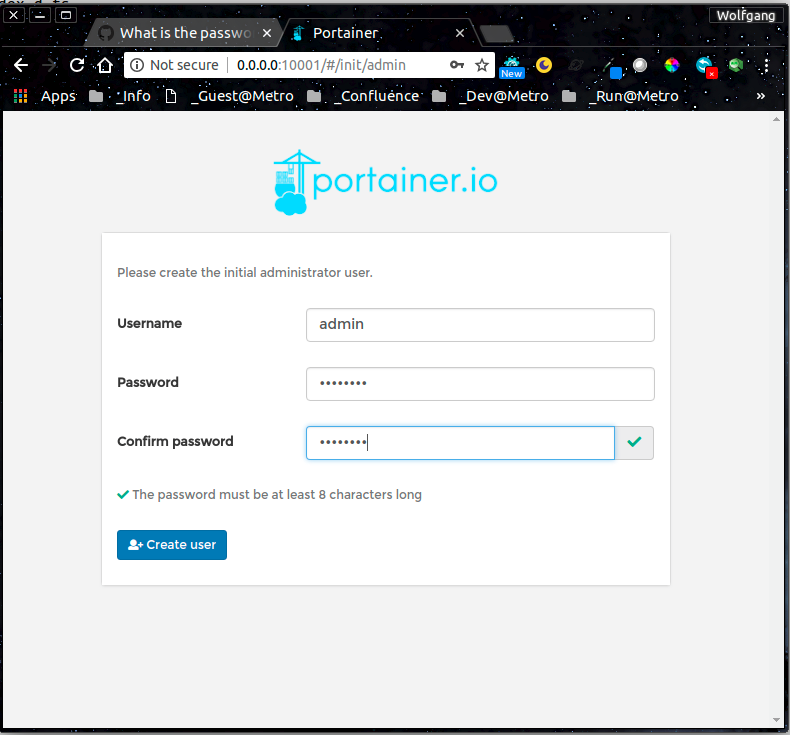This screenshot has height=735, width=790.
Task: Focus the Confirm password field
Action: click(460, 443)
